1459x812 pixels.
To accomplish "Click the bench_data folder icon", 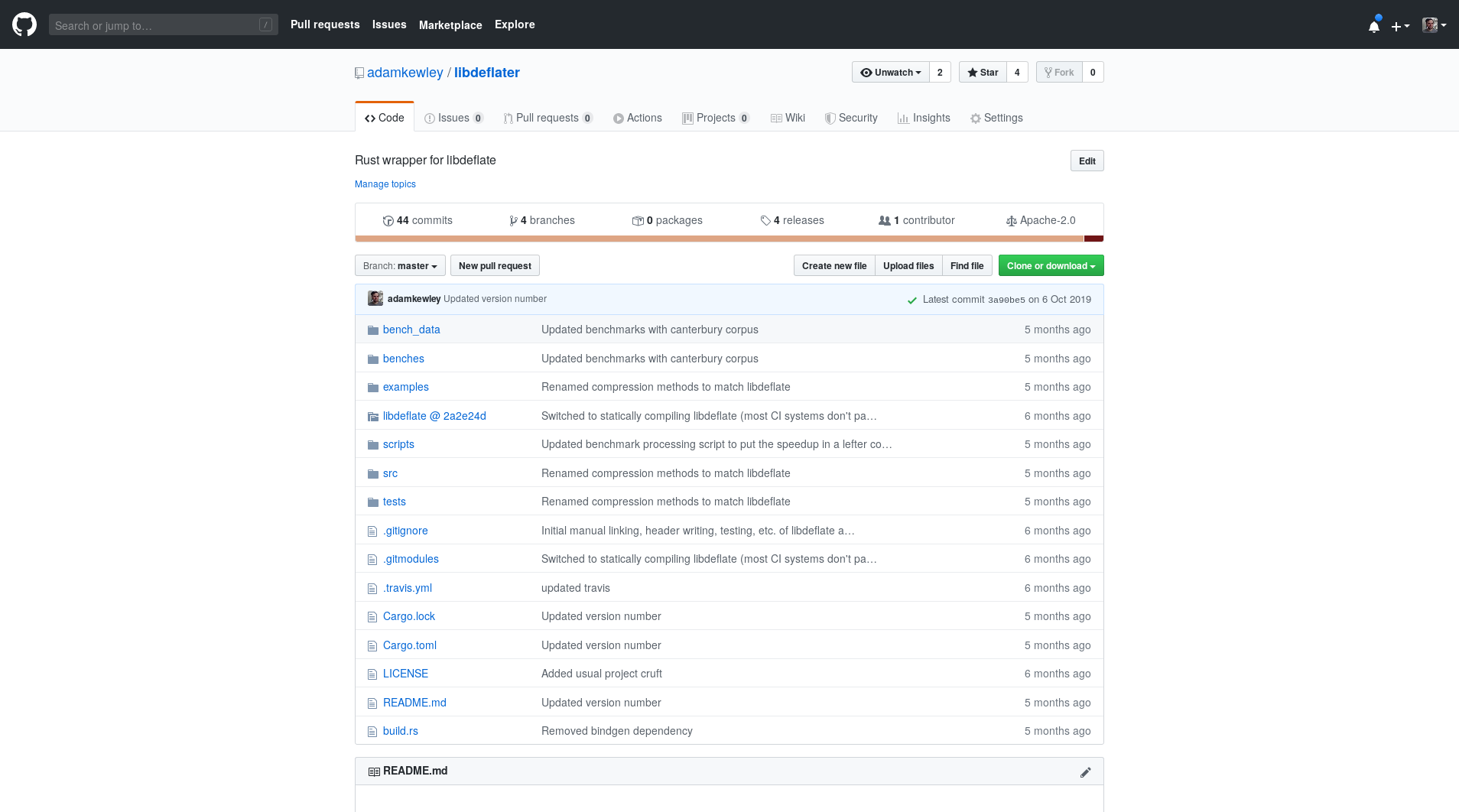I will point(373,330).
